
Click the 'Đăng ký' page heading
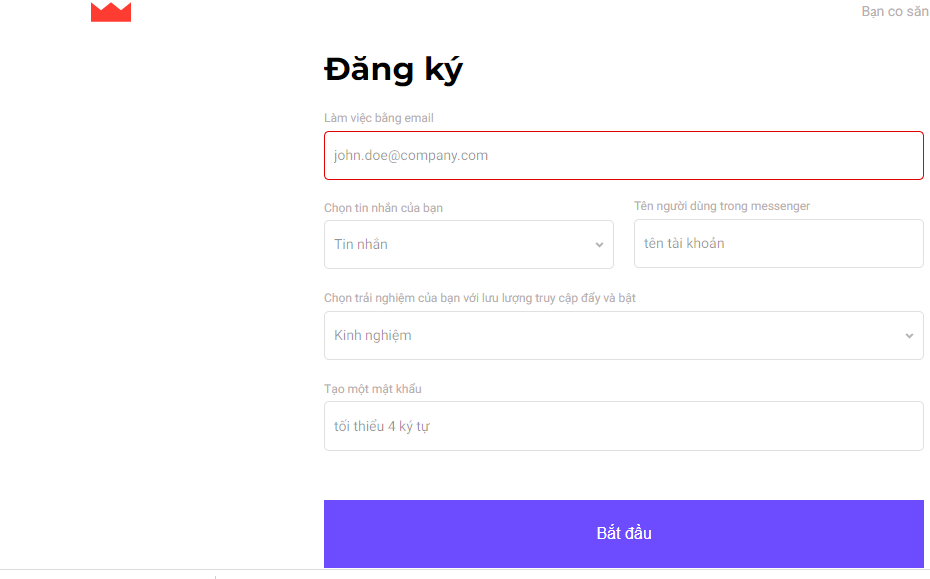coord(393,71)
